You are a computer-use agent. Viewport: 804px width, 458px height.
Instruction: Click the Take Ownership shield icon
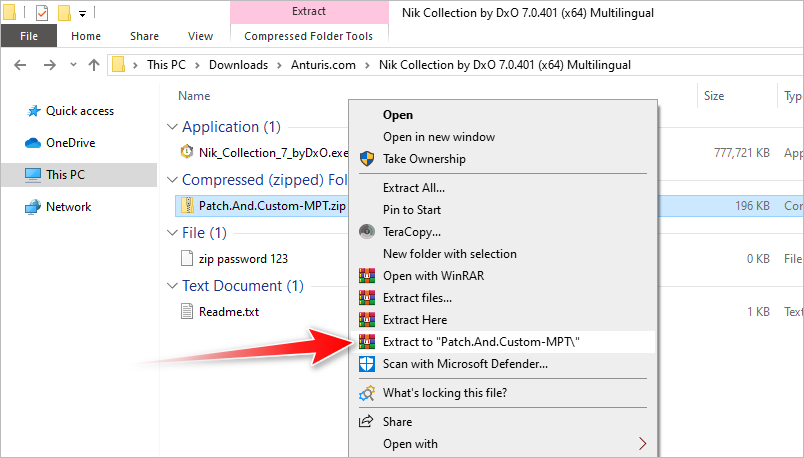(x=366, y=159)
